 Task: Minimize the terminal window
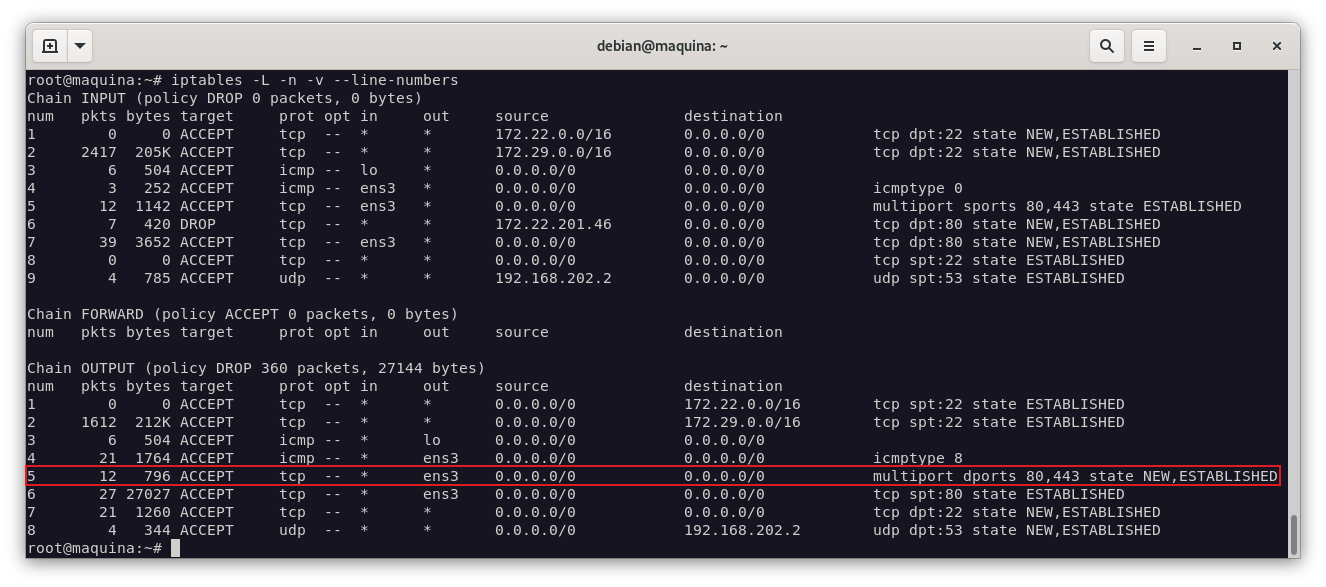[1196, 46]
